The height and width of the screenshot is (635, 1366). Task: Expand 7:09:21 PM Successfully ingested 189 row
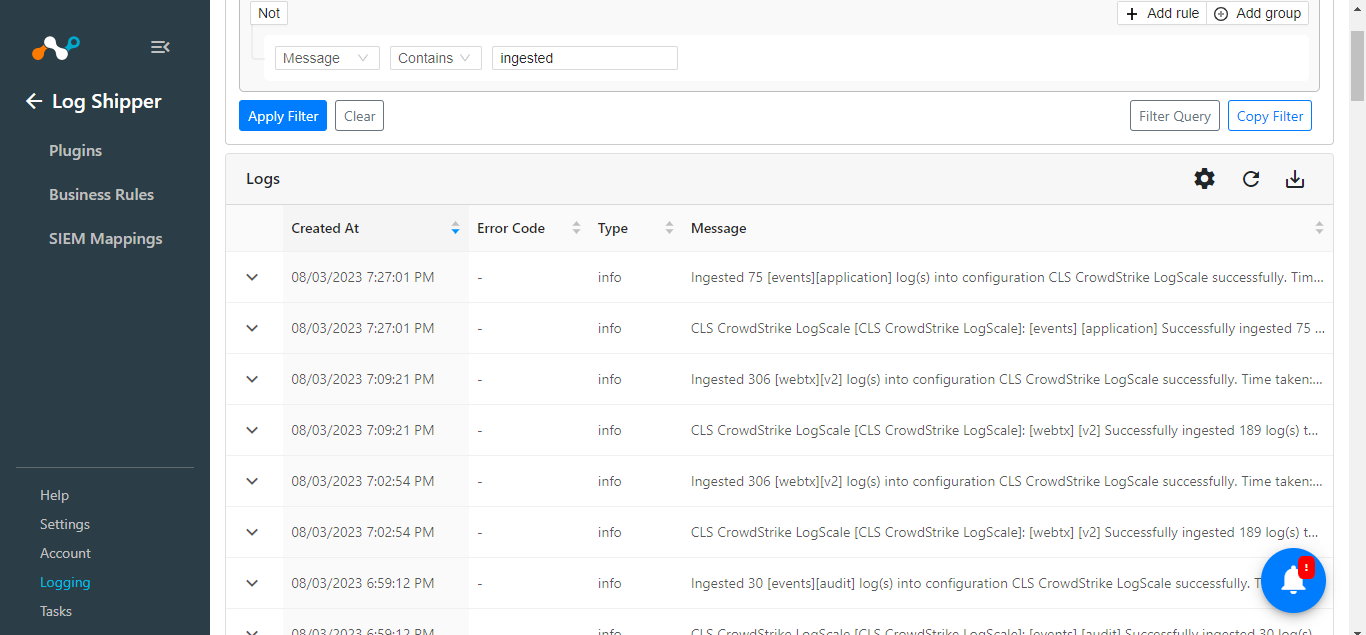point(252,430)
